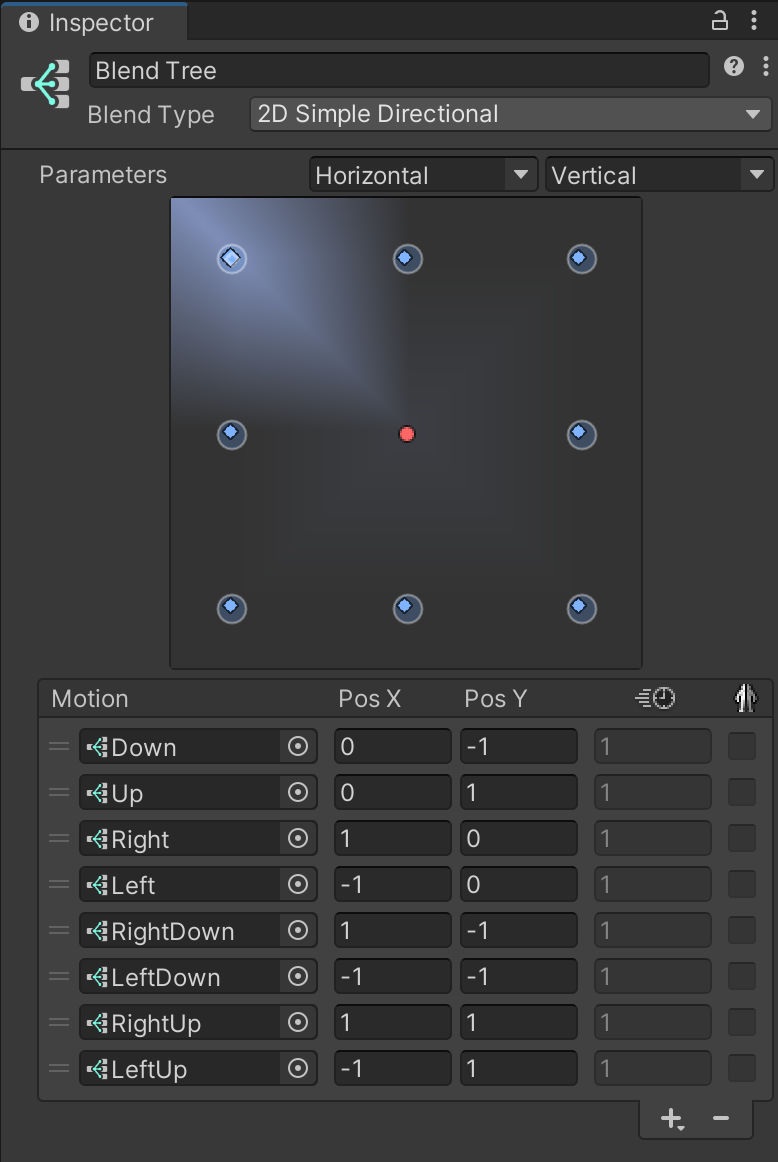This screenshot has height=1162, width=778.
Task: Click the Blend Tree name field
Action: pyautogui.click(x=398, y=71)
